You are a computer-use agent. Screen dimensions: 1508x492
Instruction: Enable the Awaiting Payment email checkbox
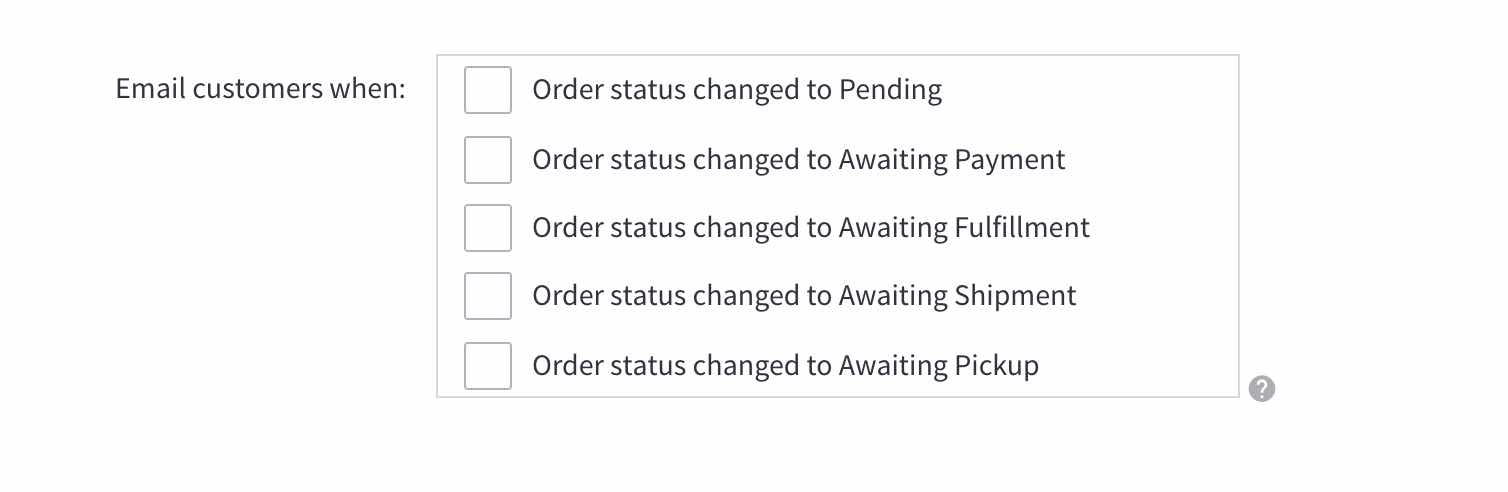[488, 160]
